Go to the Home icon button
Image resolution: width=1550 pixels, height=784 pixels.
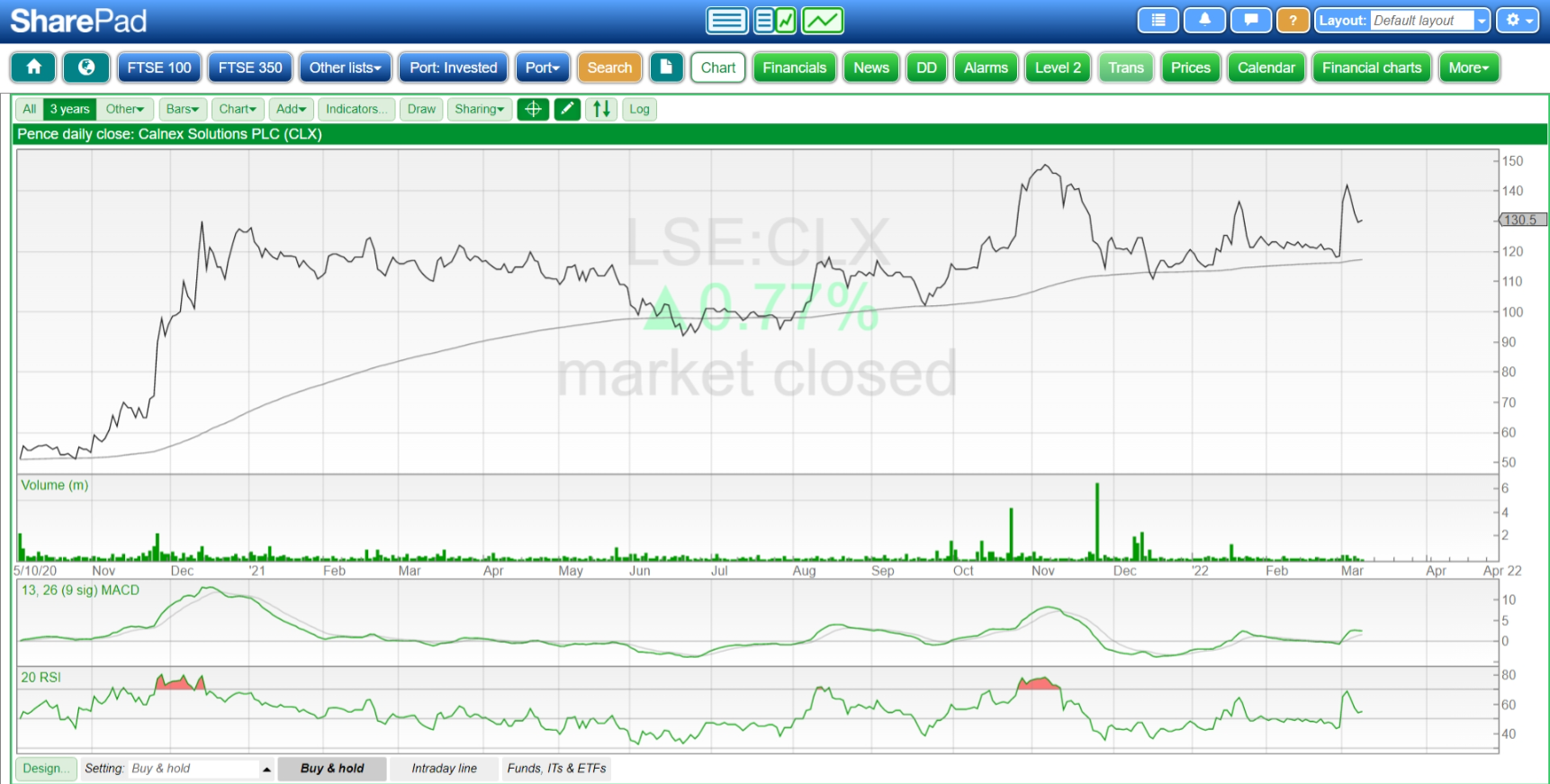33,68
